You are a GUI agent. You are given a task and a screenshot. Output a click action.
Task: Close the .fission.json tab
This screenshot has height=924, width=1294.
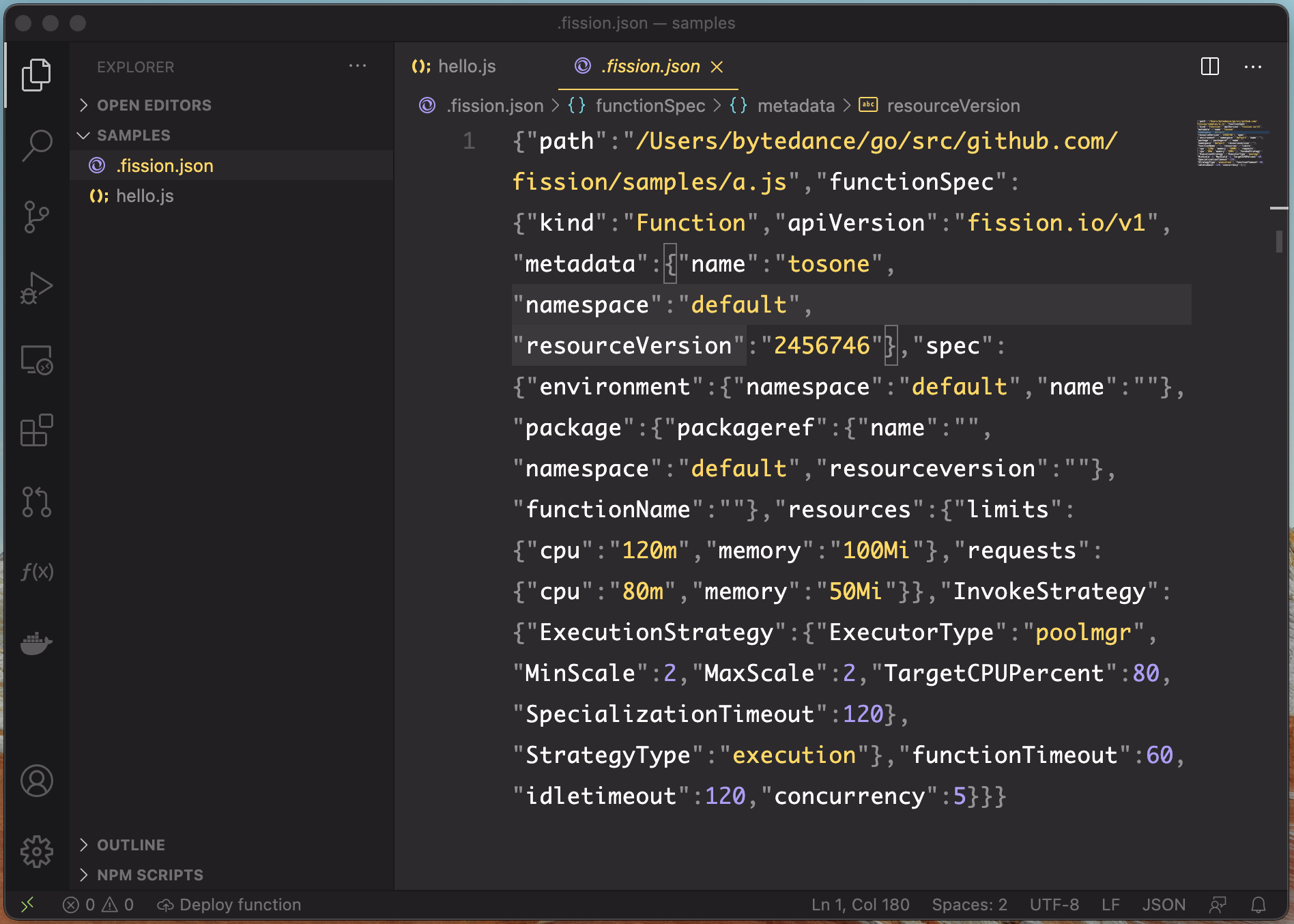[717, 67]
